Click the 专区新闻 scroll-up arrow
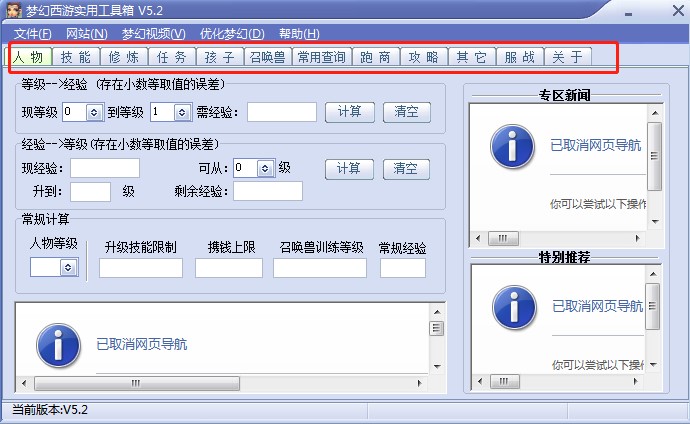This screenshot has height=424, width=690. 655,113
